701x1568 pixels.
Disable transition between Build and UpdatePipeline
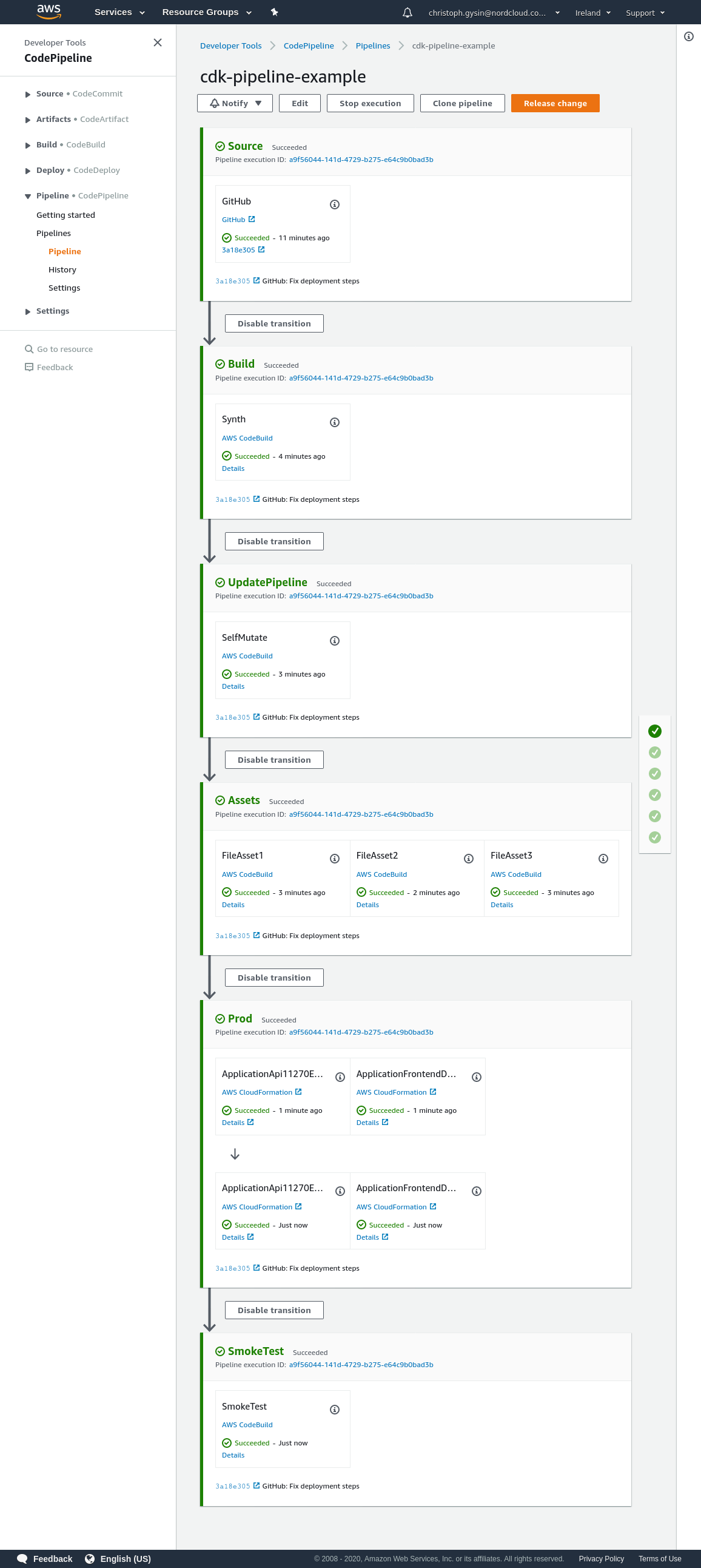click(275, 542)
